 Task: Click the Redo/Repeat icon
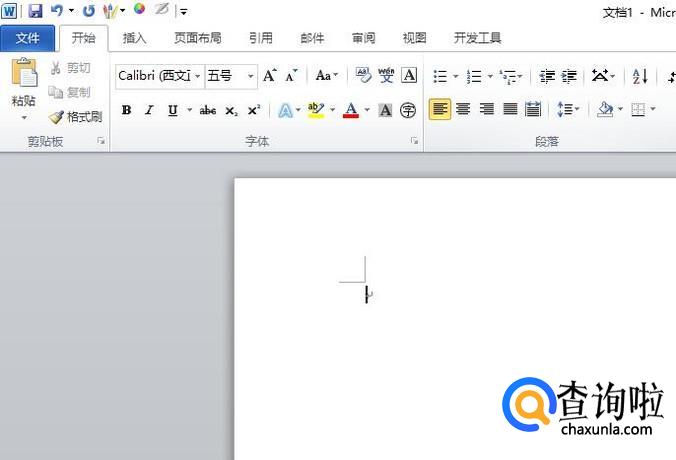[88, 11]
